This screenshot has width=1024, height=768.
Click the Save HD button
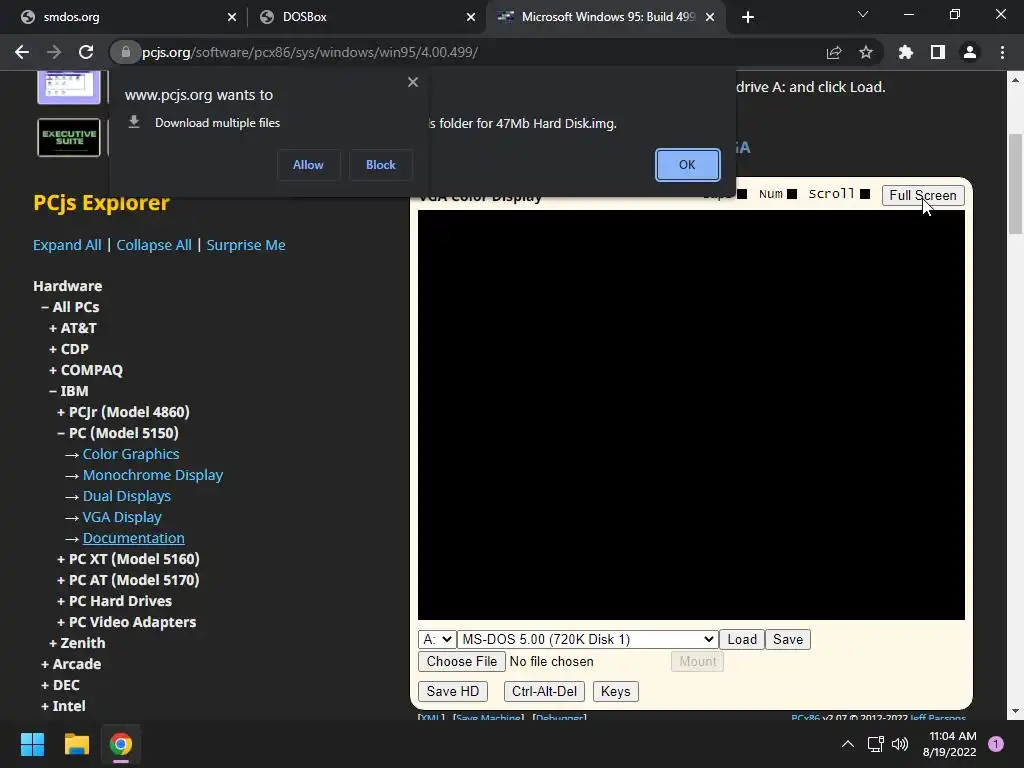[x=453, y=692]
